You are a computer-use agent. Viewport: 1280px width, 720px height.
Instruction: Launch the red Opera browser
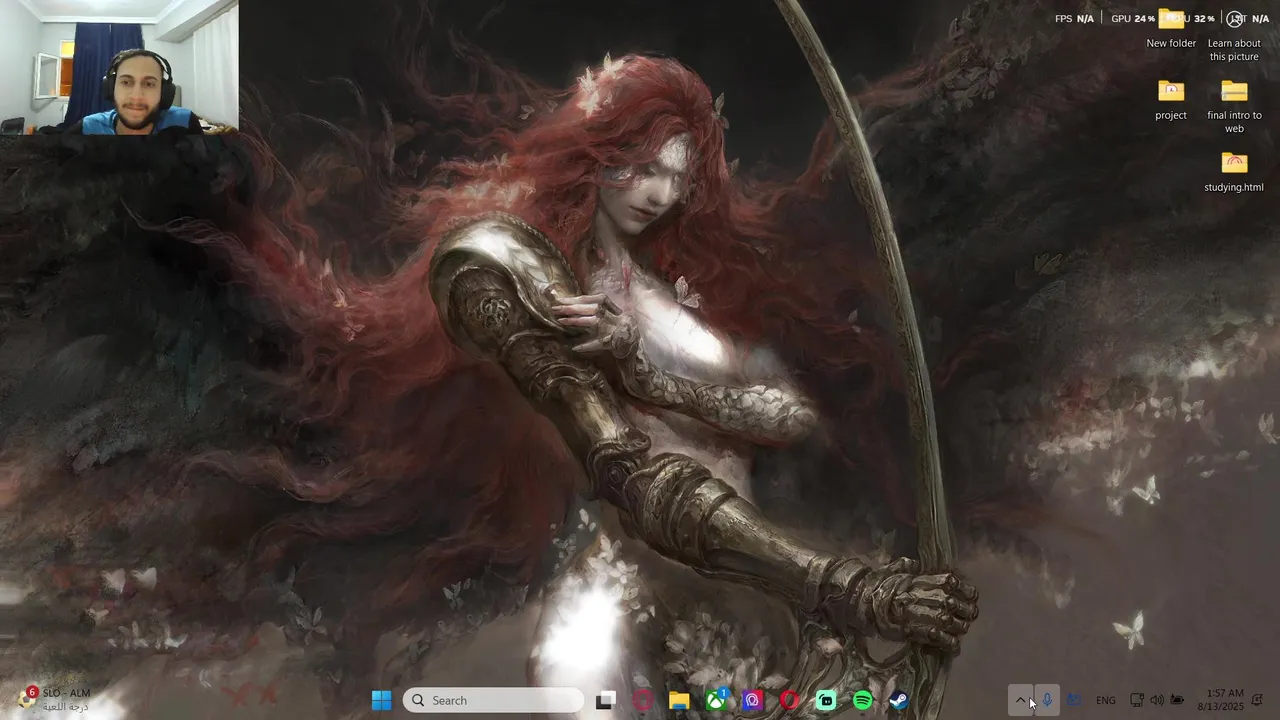790,701
